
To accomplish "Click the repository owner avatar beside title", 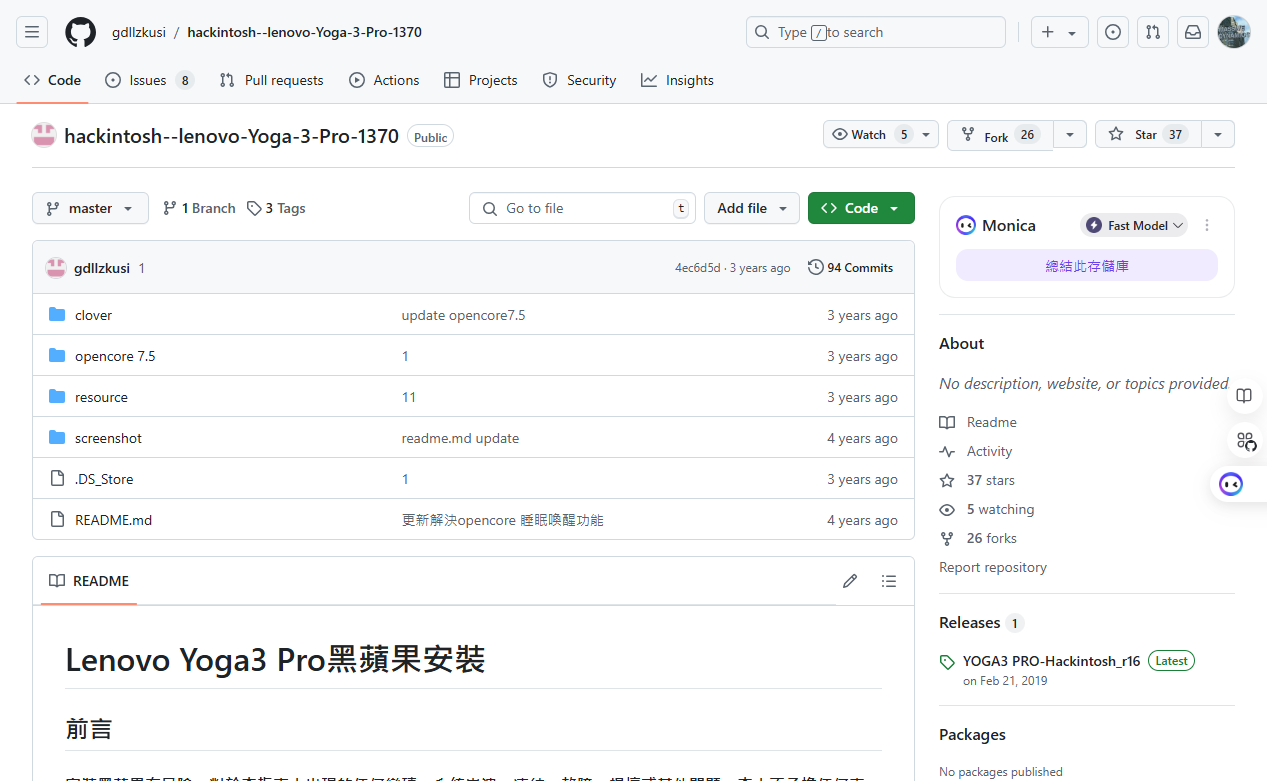I will [x=44, y=136].
